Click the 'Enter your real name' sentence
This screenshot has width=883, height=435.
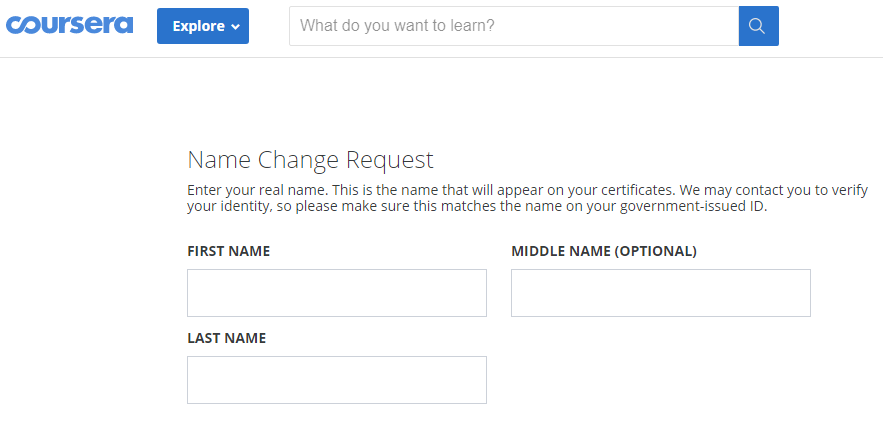(257, 190)
